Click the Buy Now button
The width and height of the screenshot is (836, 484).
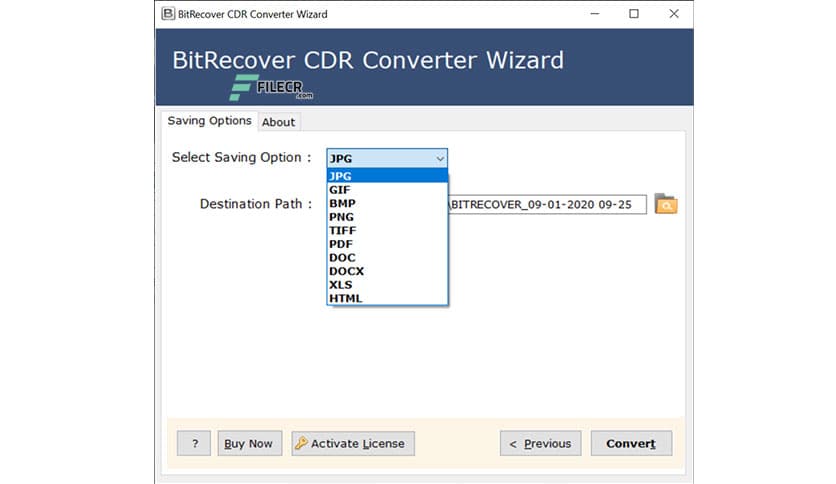point(249,443)
